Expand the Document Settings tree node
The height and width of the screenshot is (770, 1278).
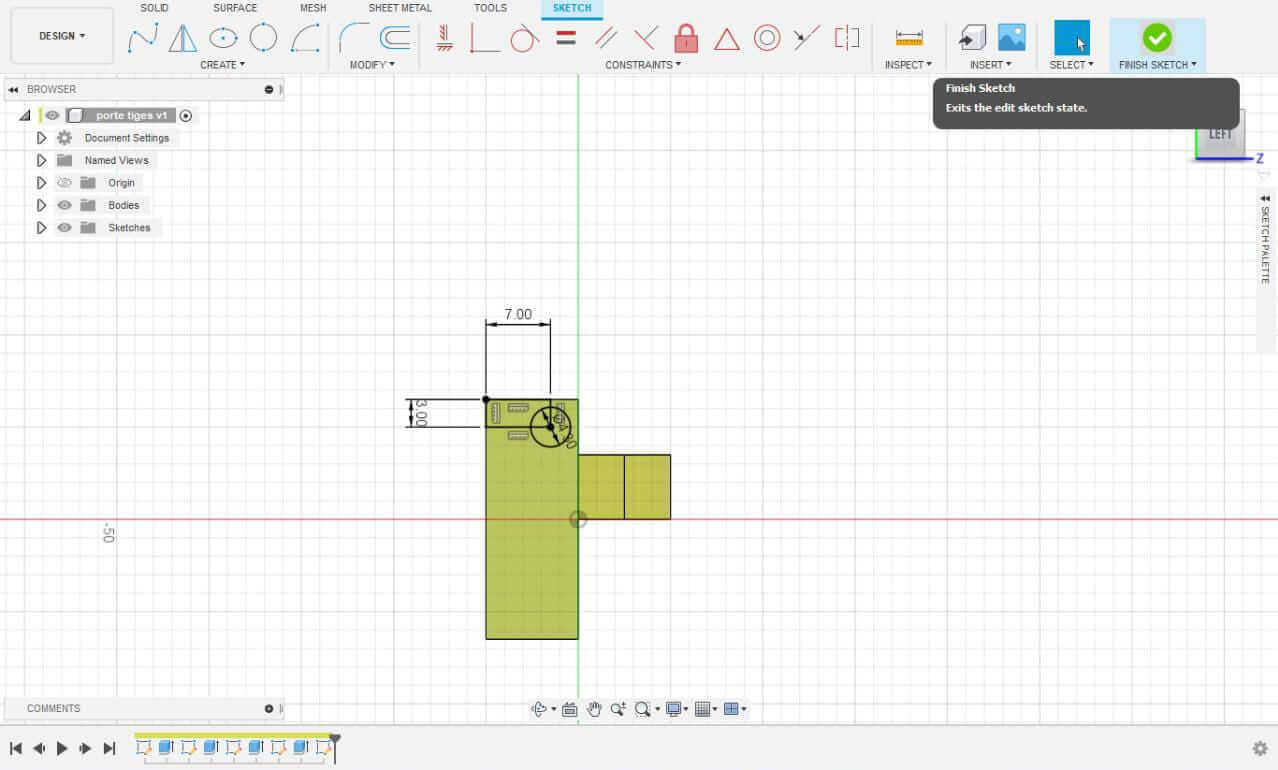point(41,138)
